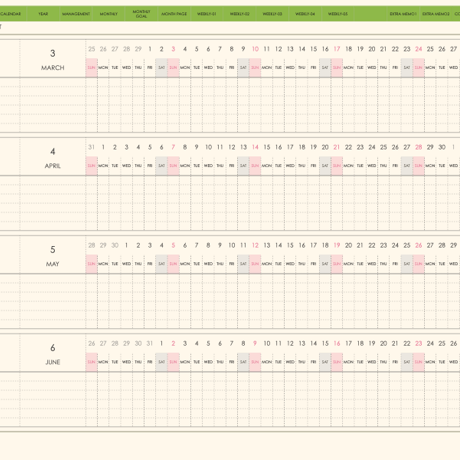This screenshot has width=460, height=460.
Task: Click gray date 30 in May row
Action: pyautogui.click(x=115, y=245)
